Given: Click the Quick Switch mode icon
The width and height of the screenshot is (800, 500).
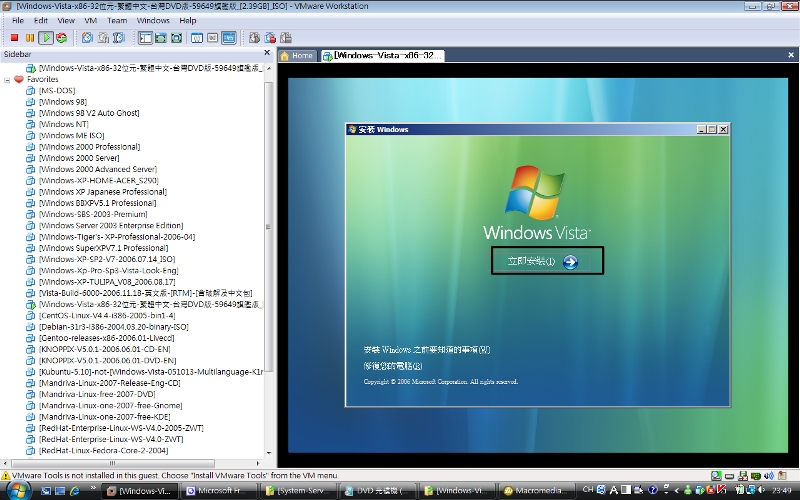Looking at the screenshot, I should pyautogui.click(x=161, y=38).
